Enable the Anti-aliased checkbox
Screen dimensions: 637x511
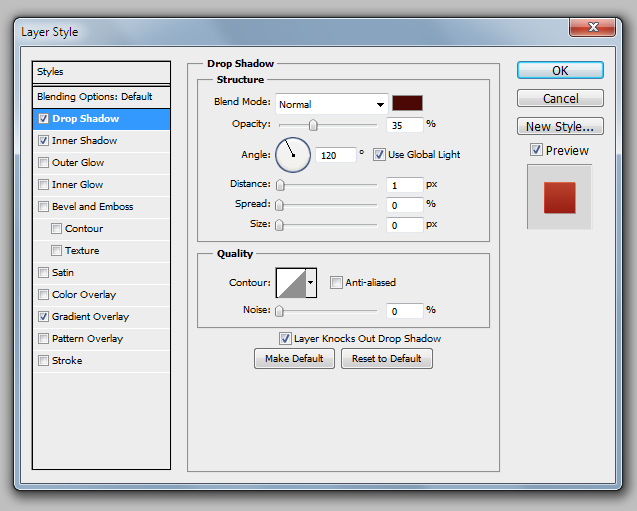pyautogui.click(x=336, y=282)
